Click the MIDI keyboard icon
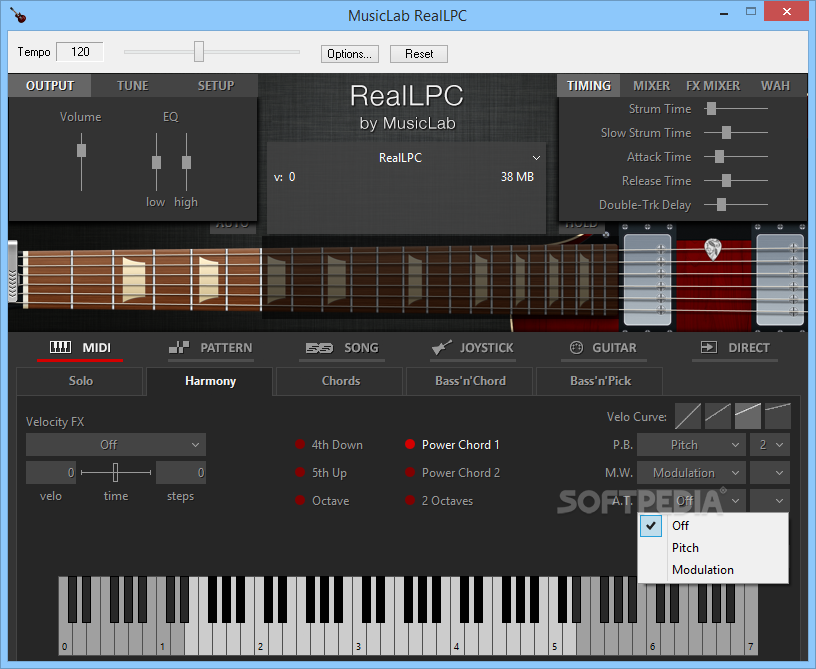Image resolution: width=816 pixels, height=669 pixels. point(60,347)
